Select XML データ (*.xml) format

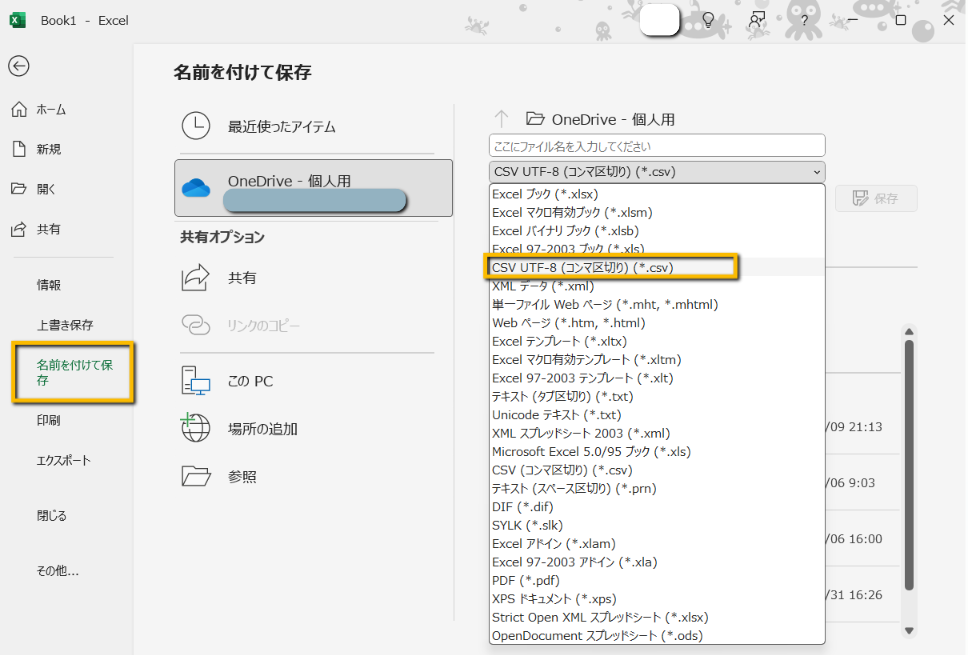pos(657,286)
